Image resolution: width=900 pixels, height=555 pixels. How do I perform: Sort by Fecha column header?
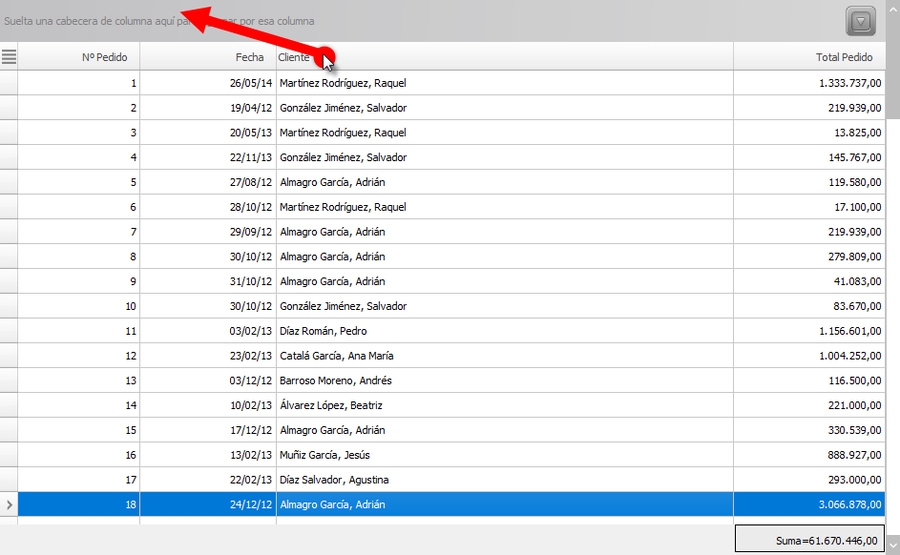(x=207, y=58)
